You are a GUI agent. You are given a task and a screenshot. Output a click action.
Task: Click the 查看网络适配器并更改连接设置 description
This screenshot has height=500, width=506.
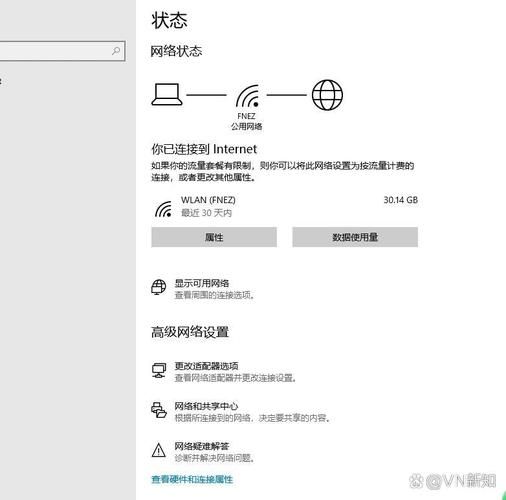coord(235,378)
